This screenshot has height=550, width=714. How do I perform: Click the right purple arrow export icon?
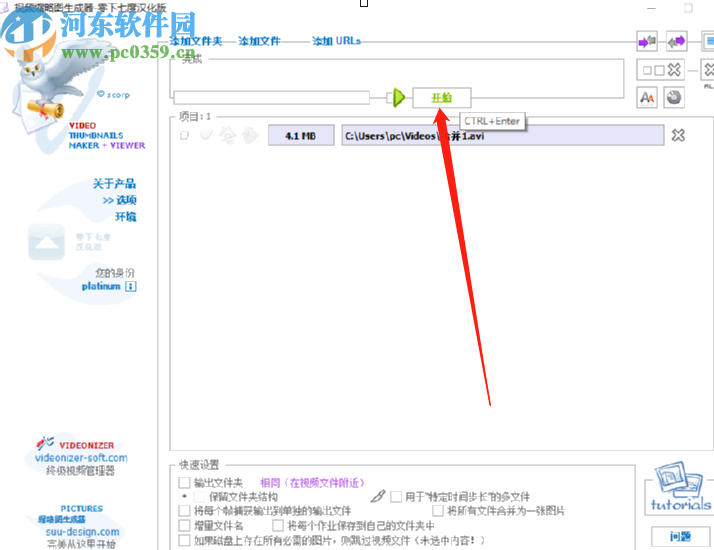[676, 42]
